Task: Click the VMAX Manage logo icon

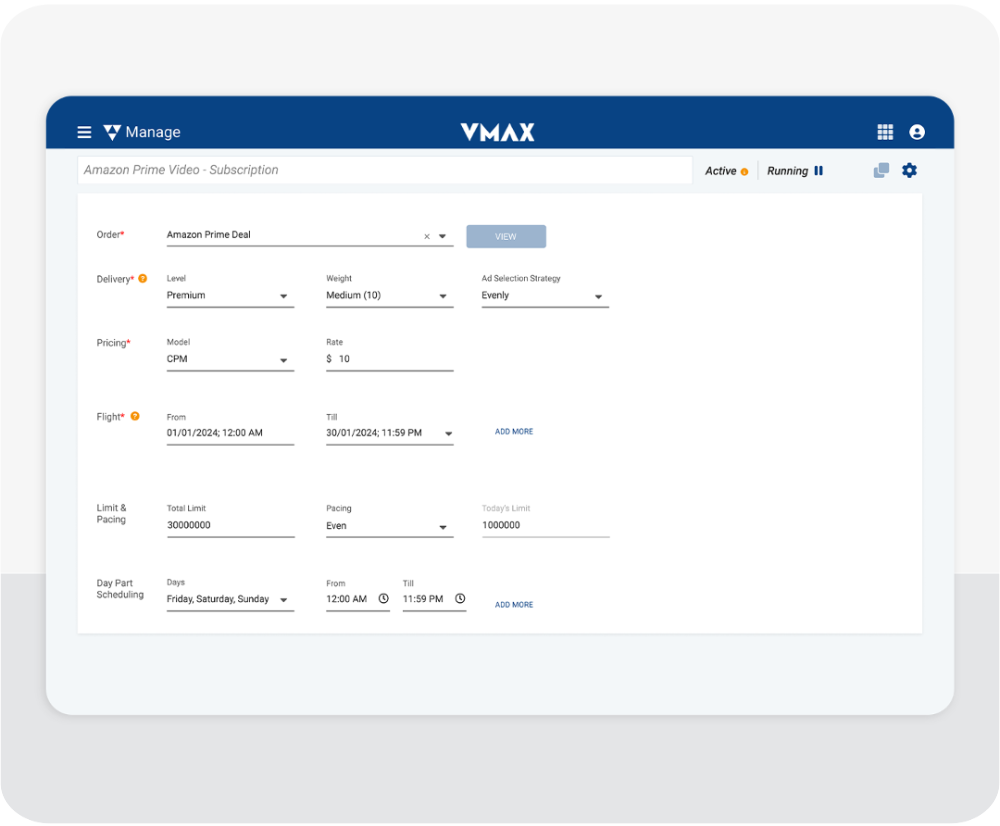Action: [x=112, y=132]
